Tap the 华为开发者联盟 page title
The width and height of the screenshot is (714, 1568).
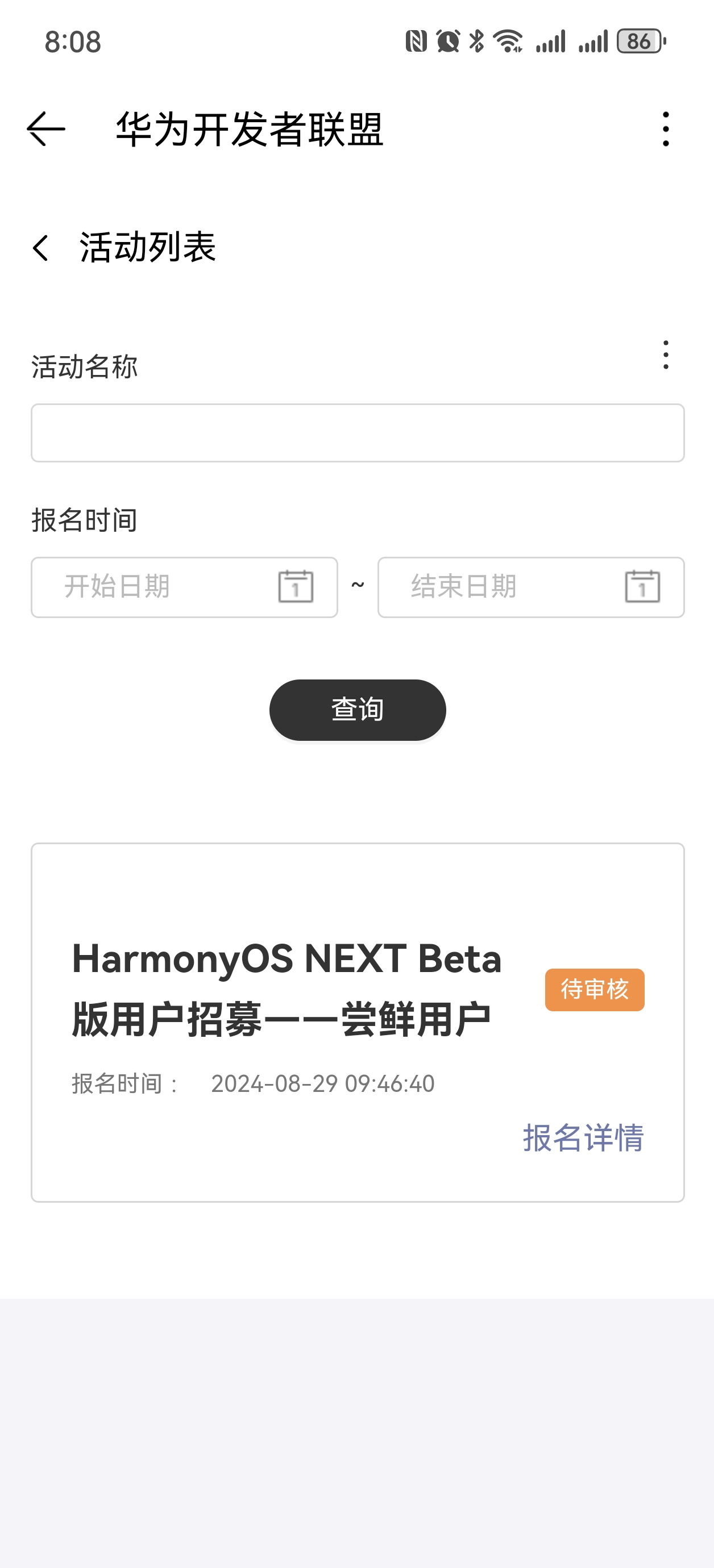coord(249,129)
